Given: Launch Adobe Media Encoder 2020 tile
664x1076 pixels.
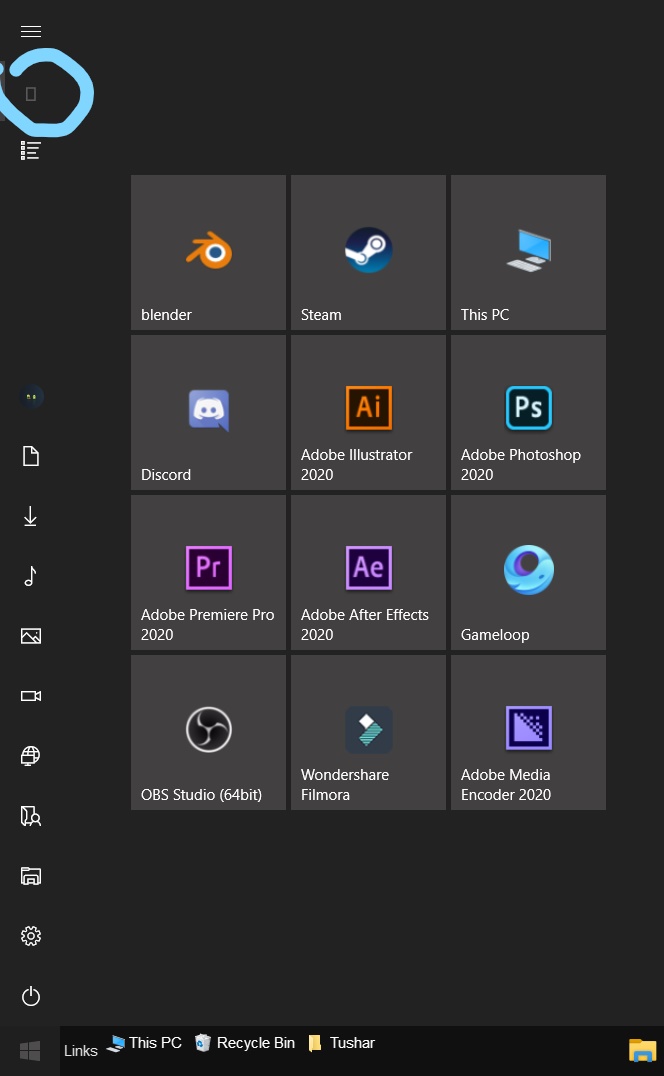Looking at the screenshot, I should pyautogui.click(x=528, y=732).
